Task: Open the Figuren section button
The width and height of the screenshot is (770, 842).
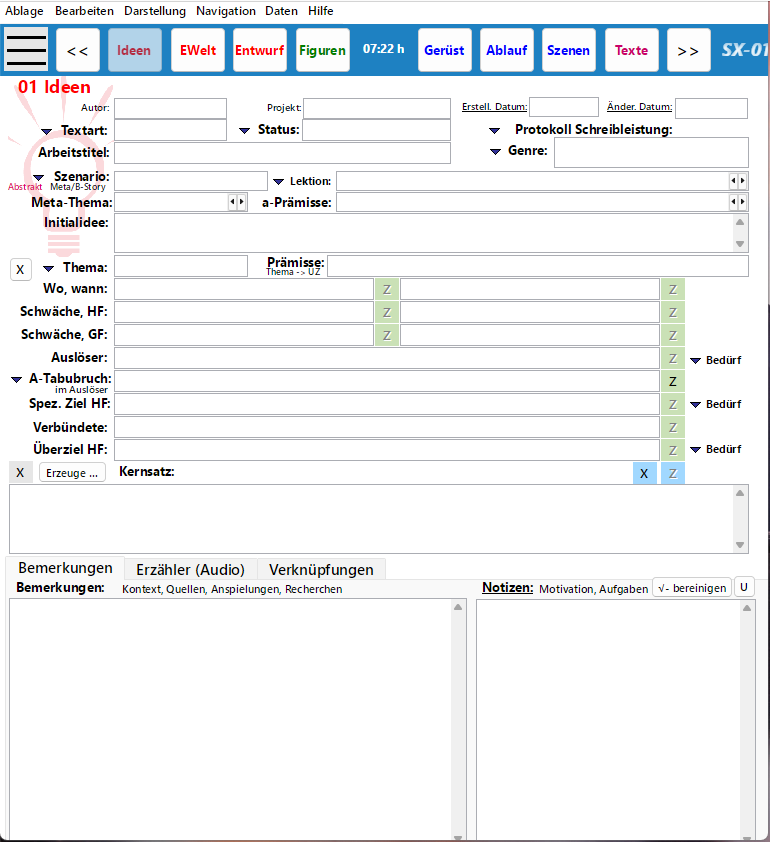Action: (323, 50)
